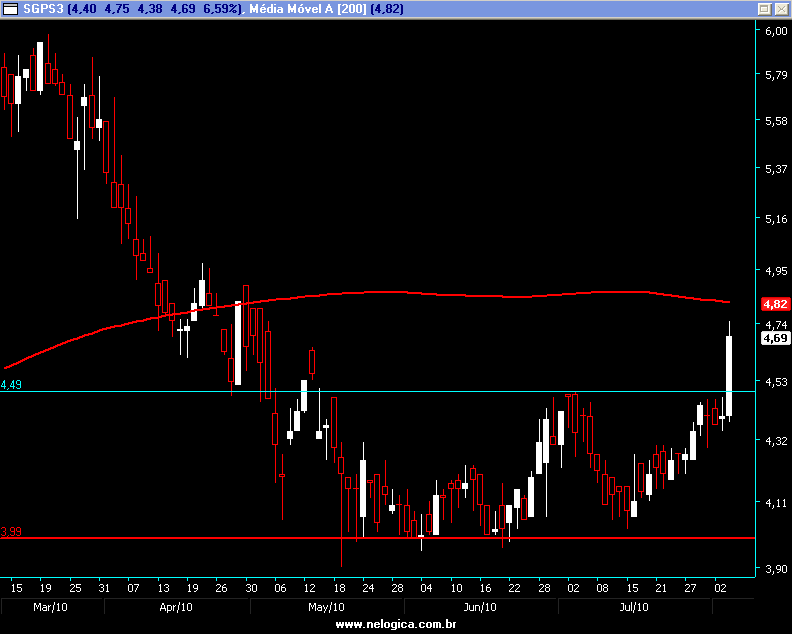The height and width of the screenshot is (634, 792).
Task: Open the chart window system menu icon
Action: click(x=10, y=9)
